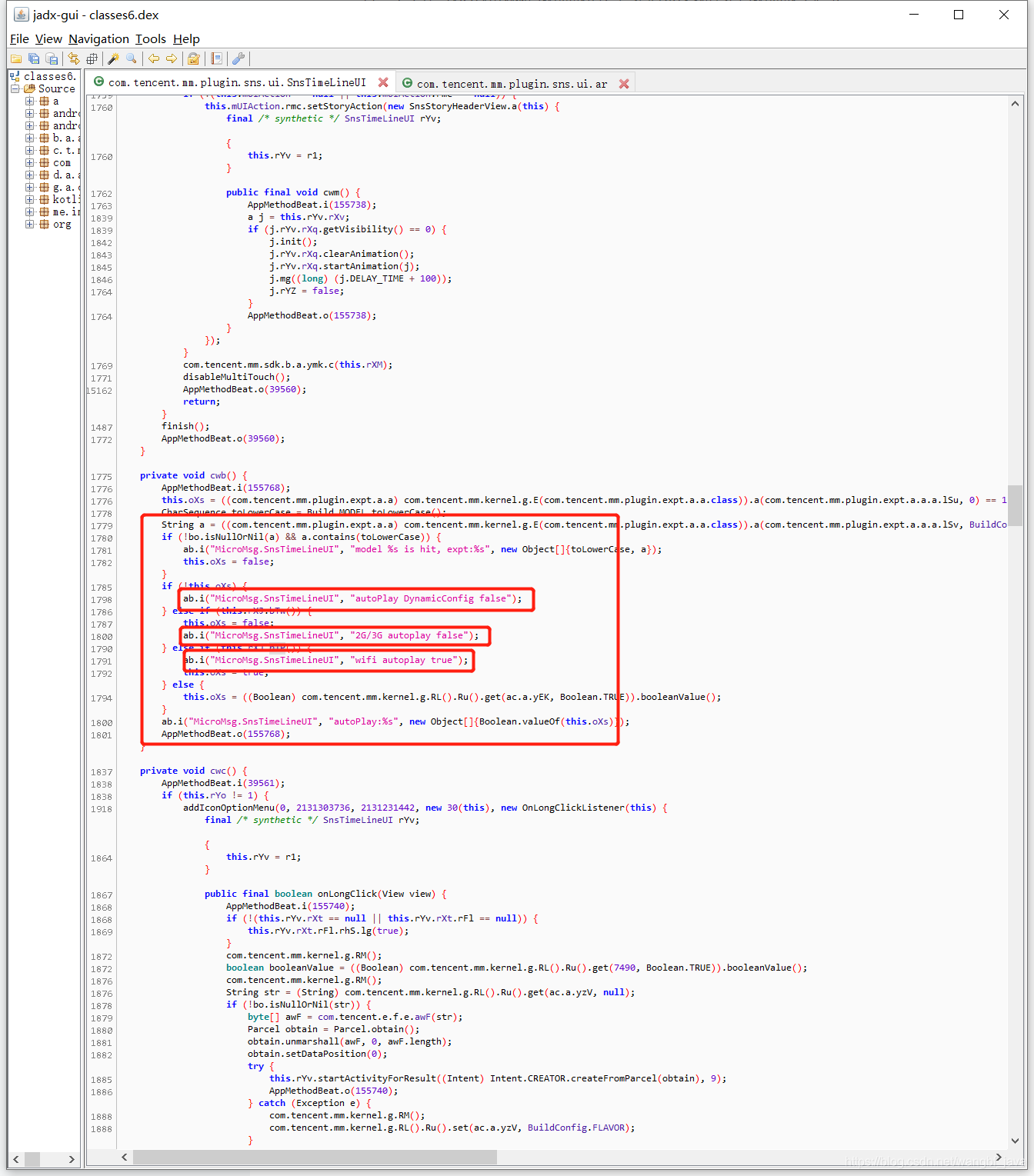1034x1176 pixels.
Task: Click the Save all toolbar icon
Action: 34,58
